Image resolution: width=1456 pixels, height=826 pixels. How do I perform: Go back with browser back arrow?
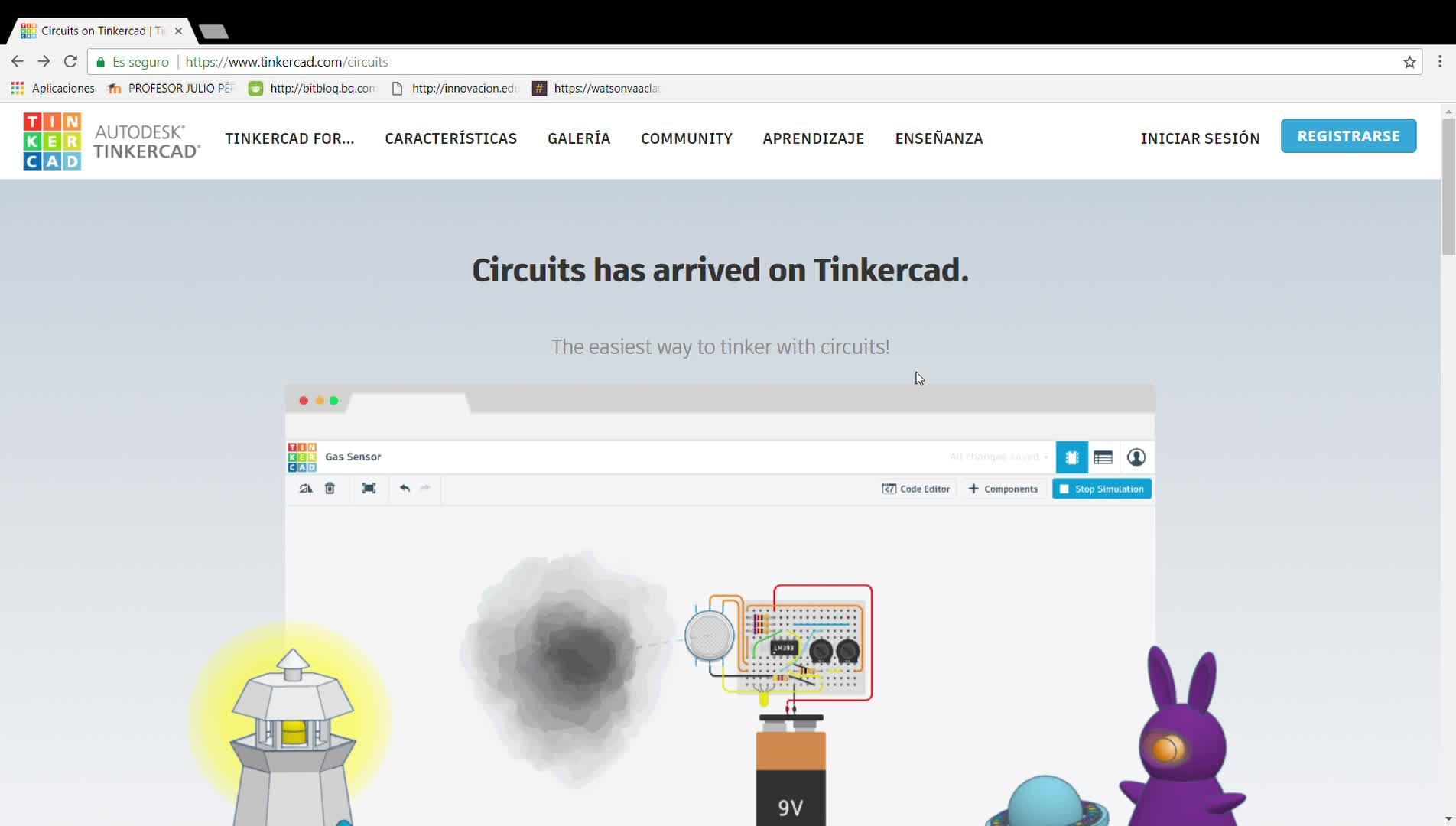pos(17,61)
